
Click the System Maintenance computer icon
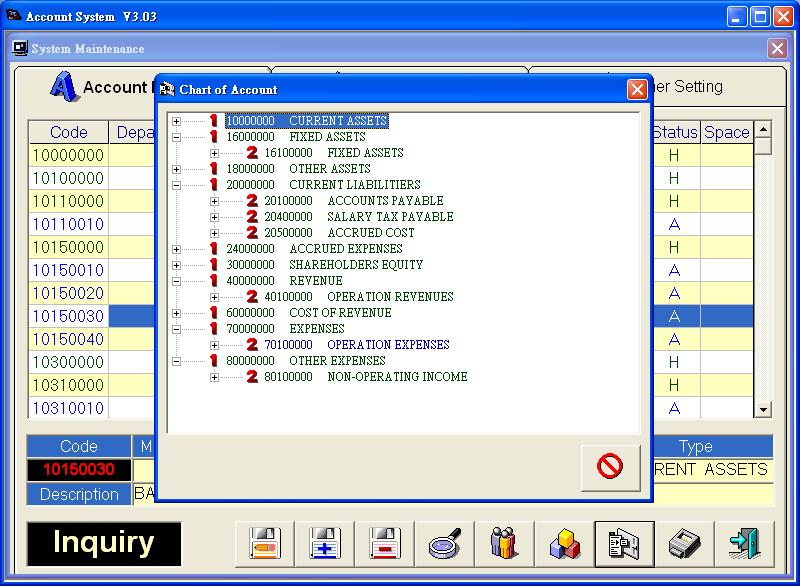pos(20,48)
